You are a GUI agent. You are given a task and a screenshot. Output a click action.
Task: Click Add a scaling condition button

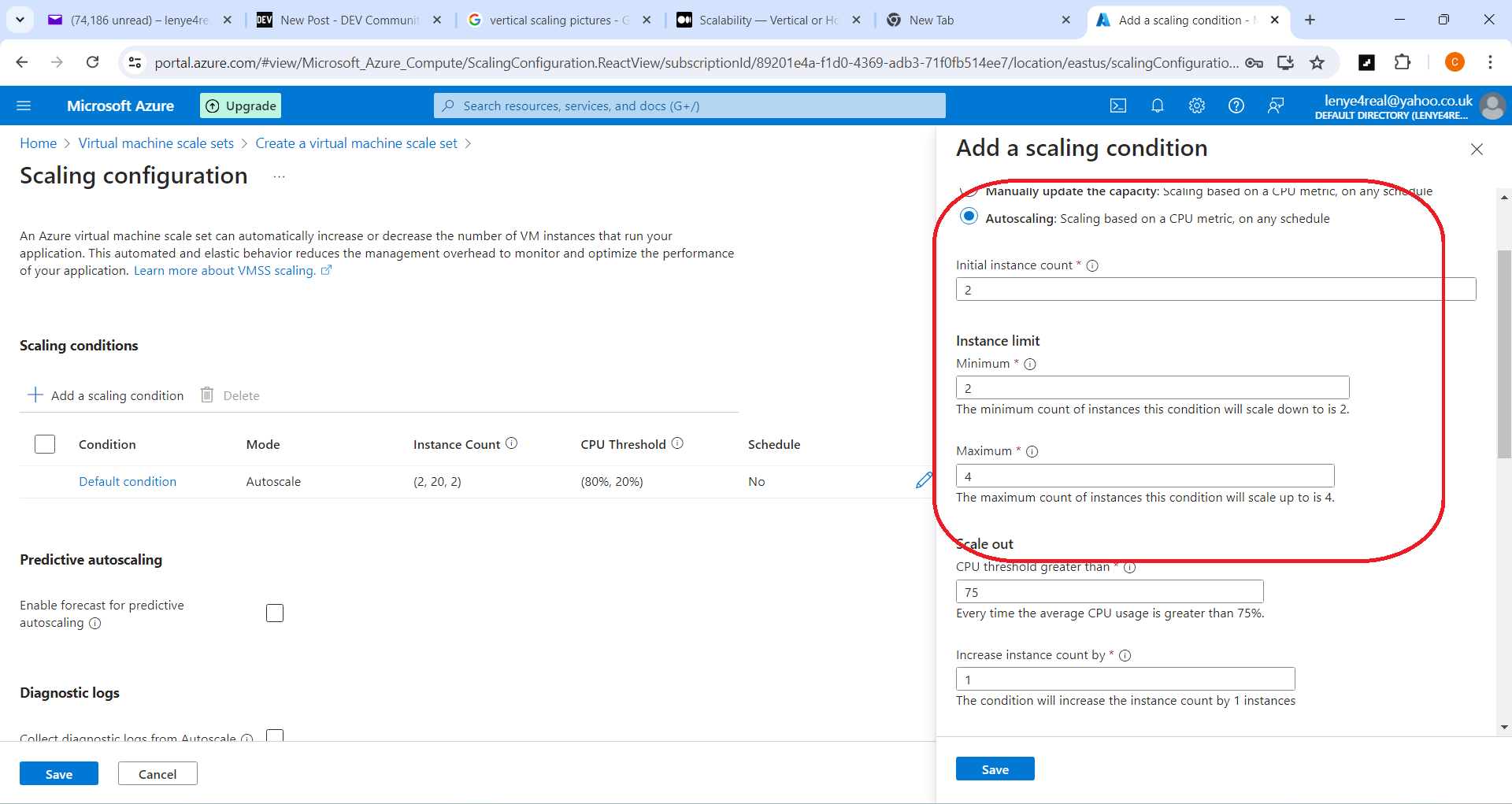click(x=106, y=395)
